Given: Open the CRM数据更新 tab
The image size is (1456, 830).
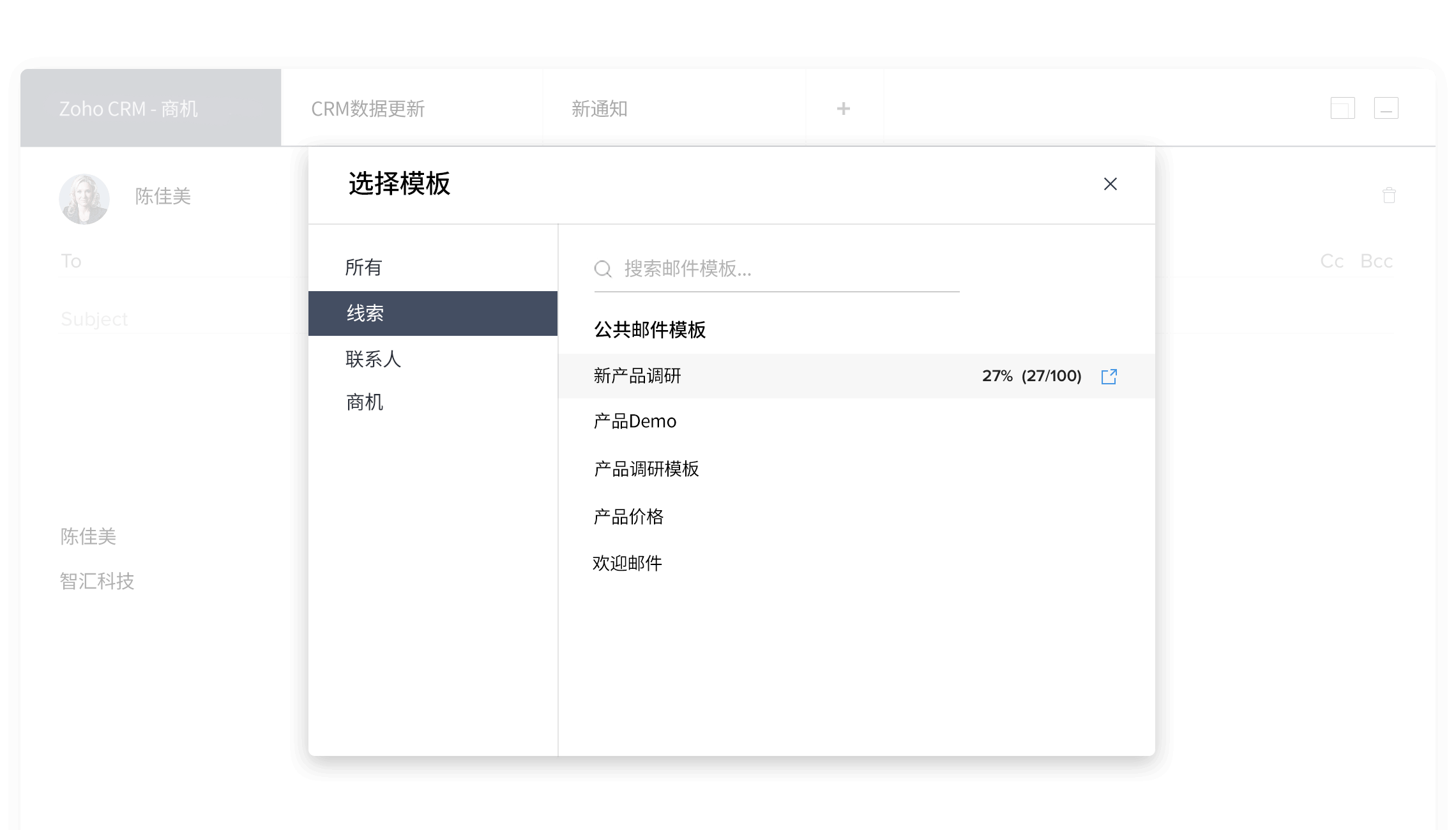Looking at the screenshot, I should 368,109.
